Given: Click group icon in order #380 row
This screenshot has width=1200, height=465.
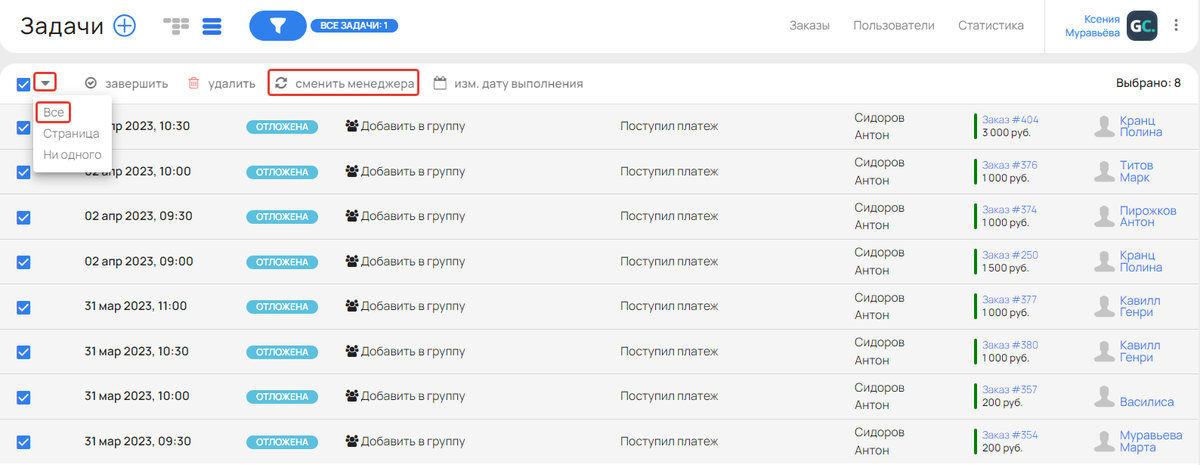Looking at the screenshot, I should click(351, 351).
